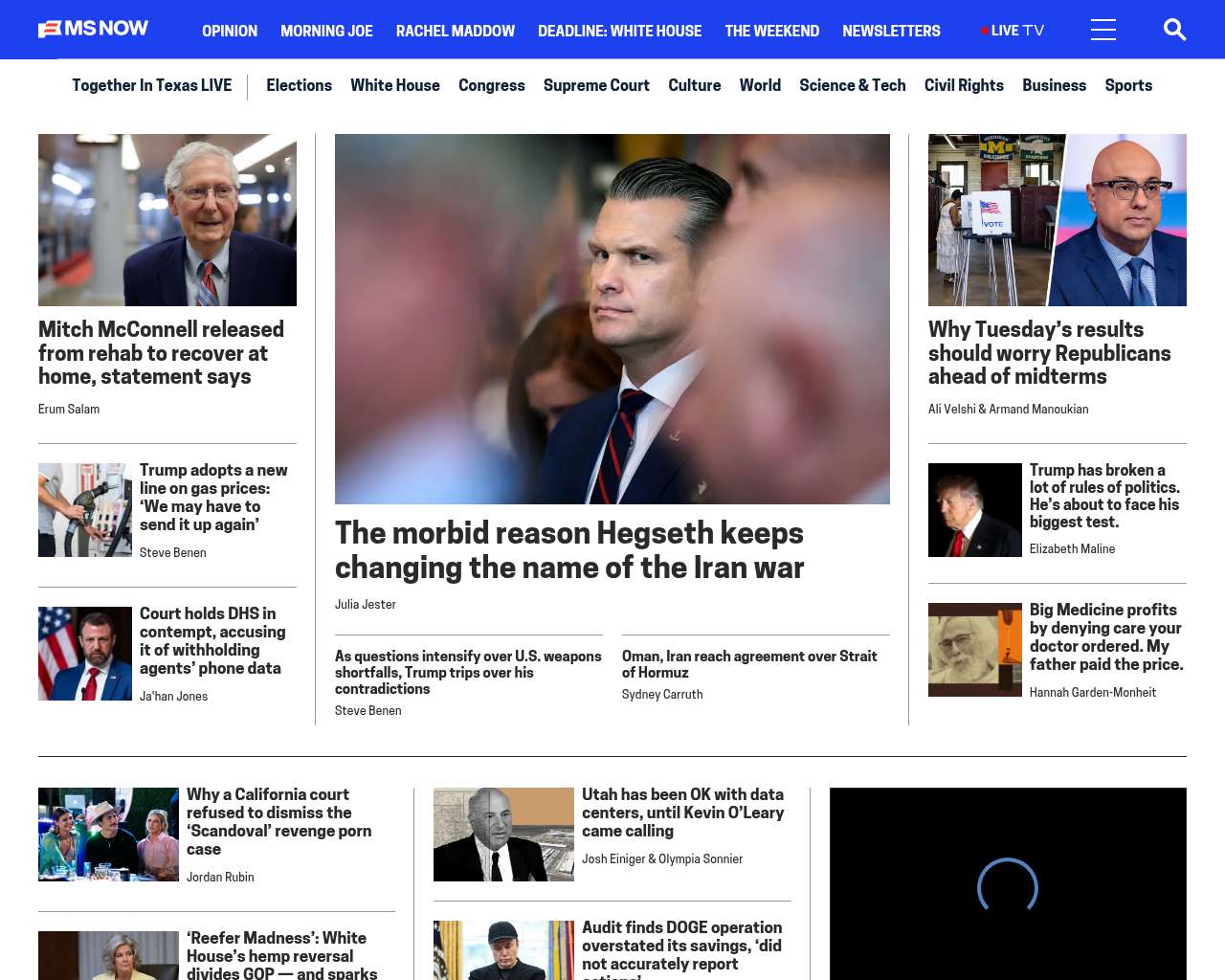Open the World topic
Viewport: 1225px width, 980px height.
(760, 85)
